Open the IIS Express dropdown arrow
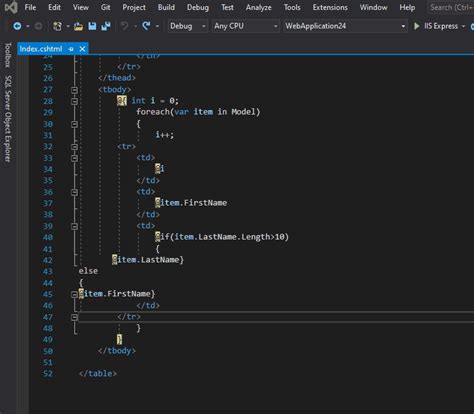Screen dimensions: 474x414 pyautogui.click(x=463, y=26)
